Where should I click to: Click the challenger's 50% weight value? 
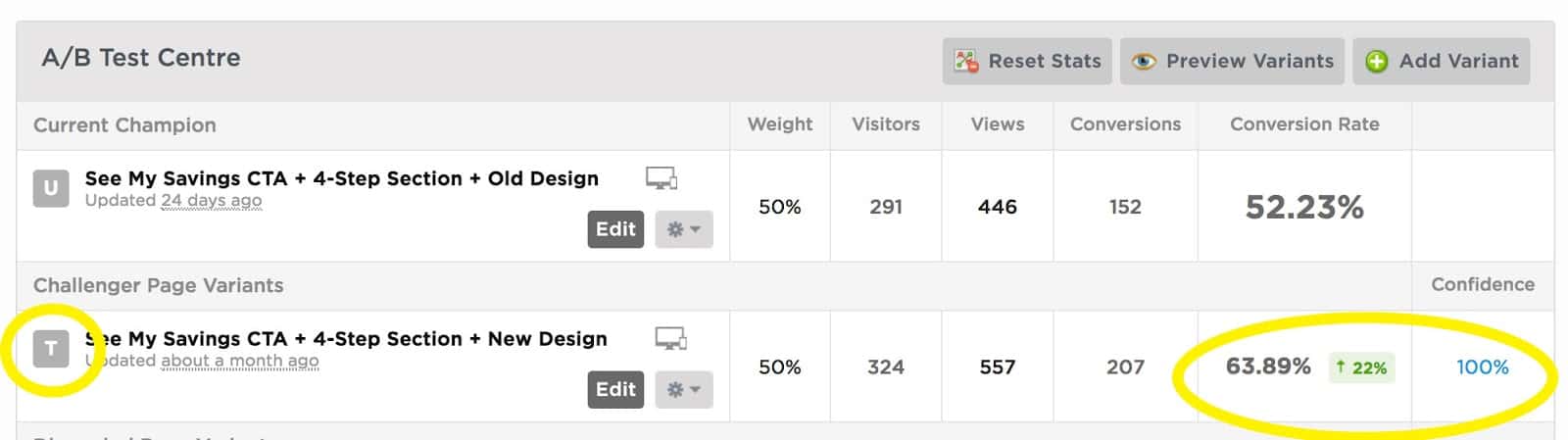(x=780, y=367)
